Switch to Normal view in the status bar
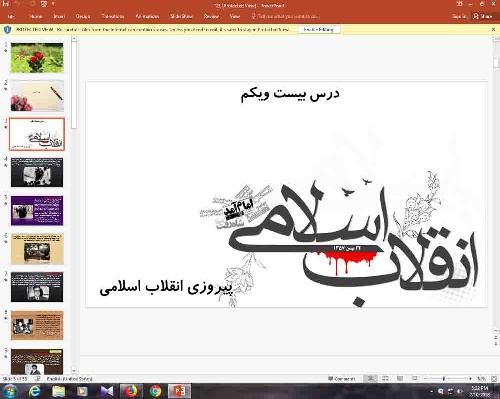The image size is (500, 399). [370, 378]
